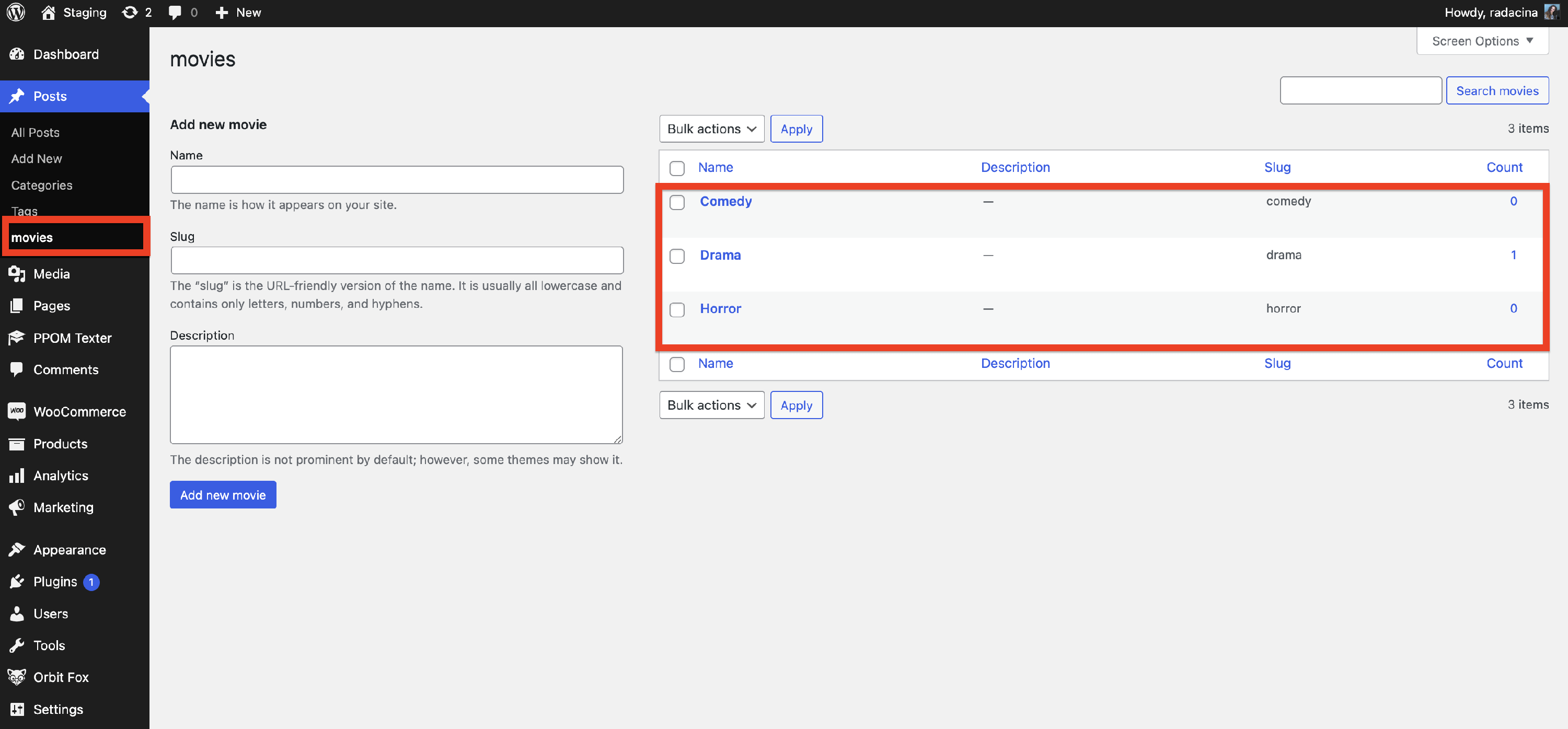Tick the Drama row checkbox
1568x729 pixels.
click(x=677, y=256)
